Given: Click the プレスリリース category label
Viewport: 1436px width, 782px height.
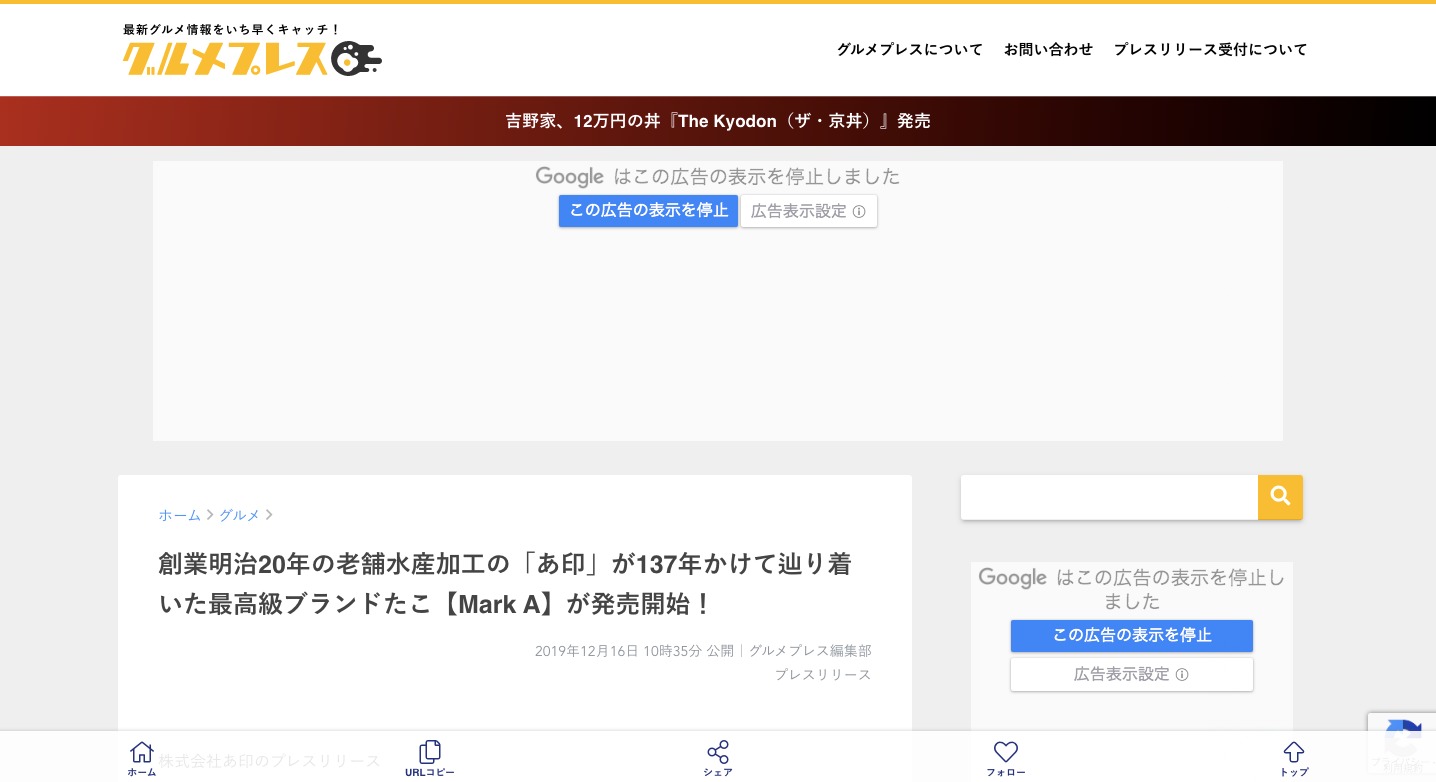Looking at the screenshot, I should point(823,675).
